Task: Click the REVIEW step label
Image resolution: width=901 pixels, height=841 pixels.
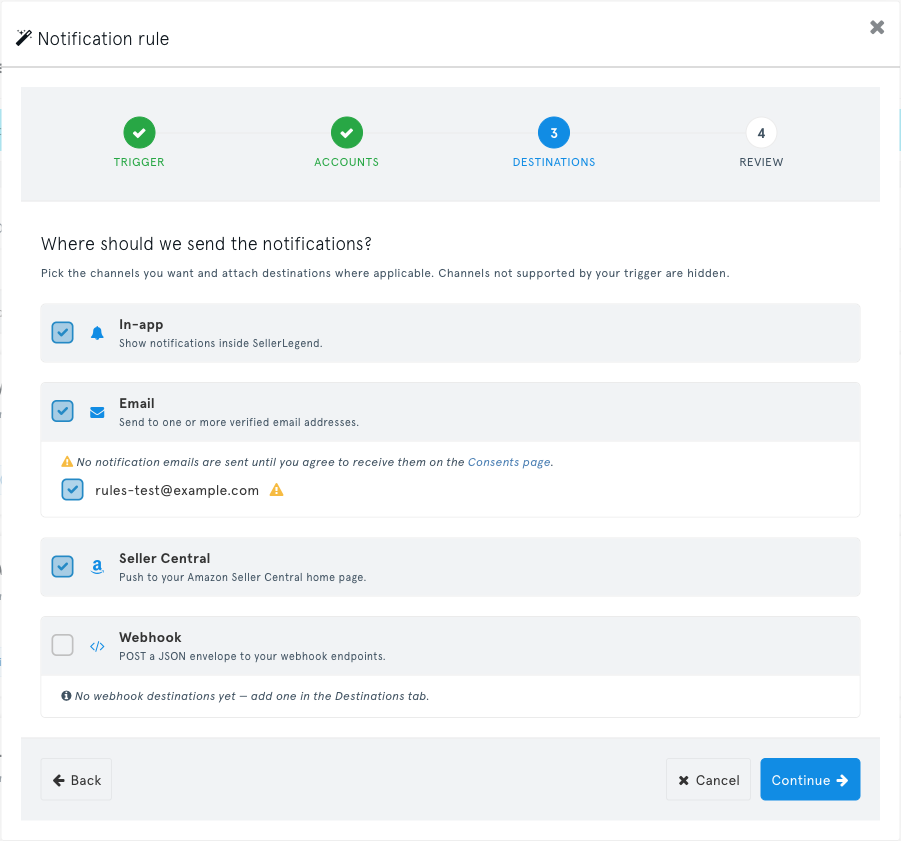Action: pyautogui.click(x=761, y=162)
